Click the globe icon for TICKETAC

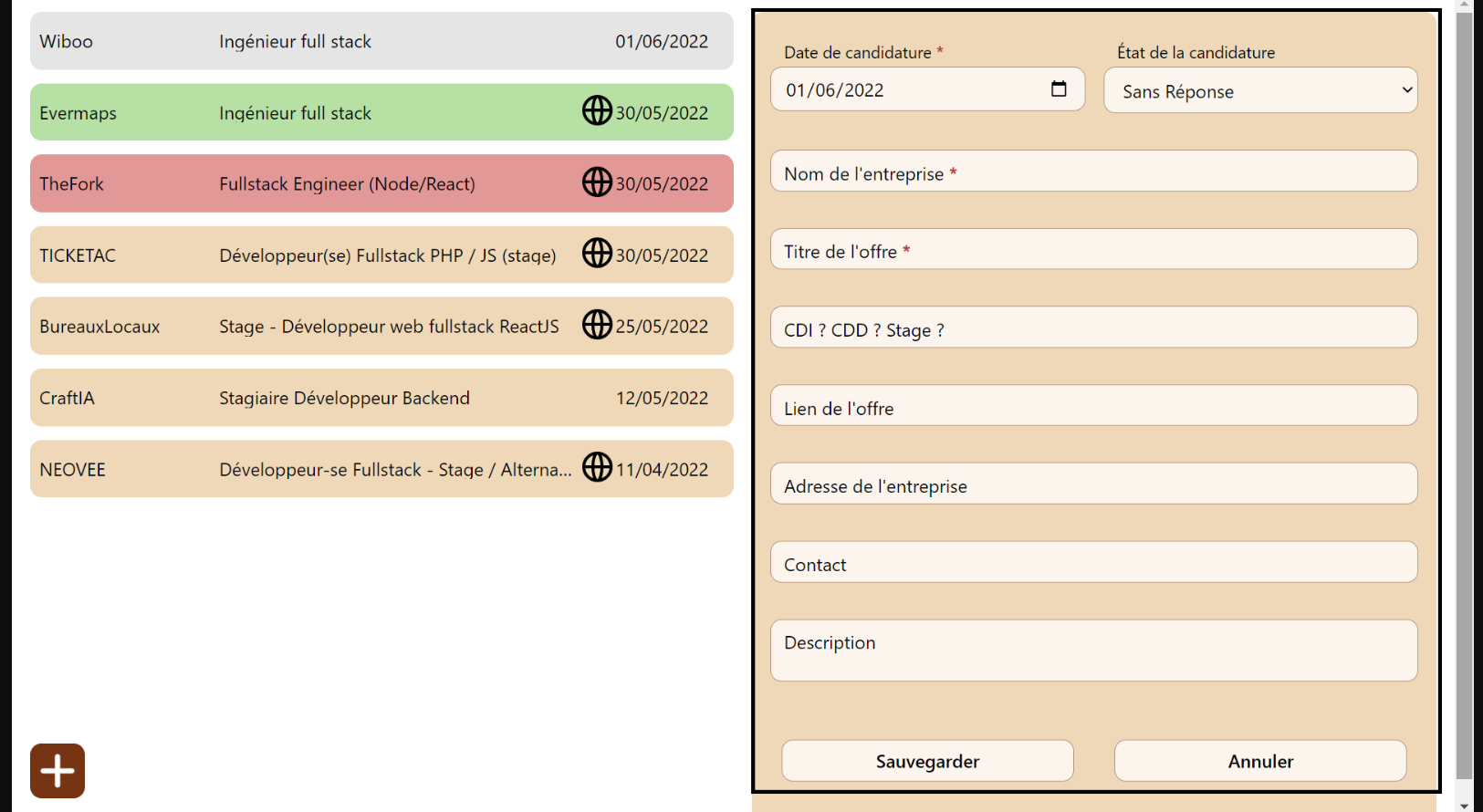(597, 253)
